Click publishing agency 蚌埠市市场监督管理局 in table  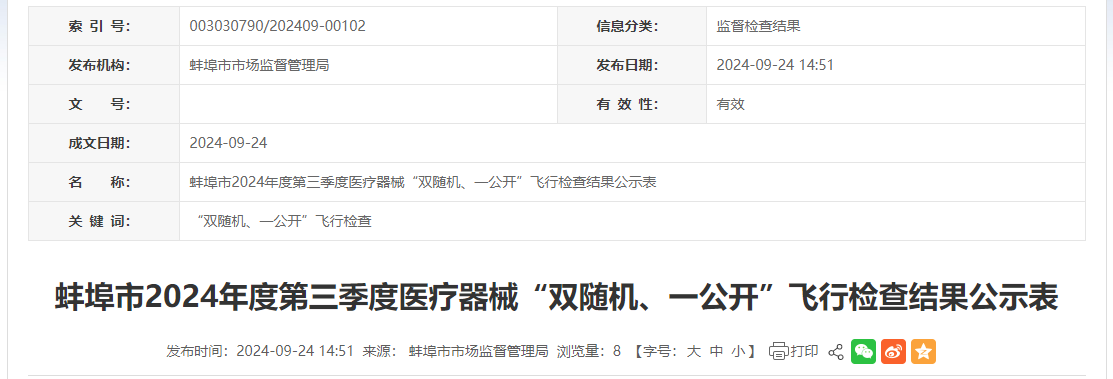coord(259,65)
